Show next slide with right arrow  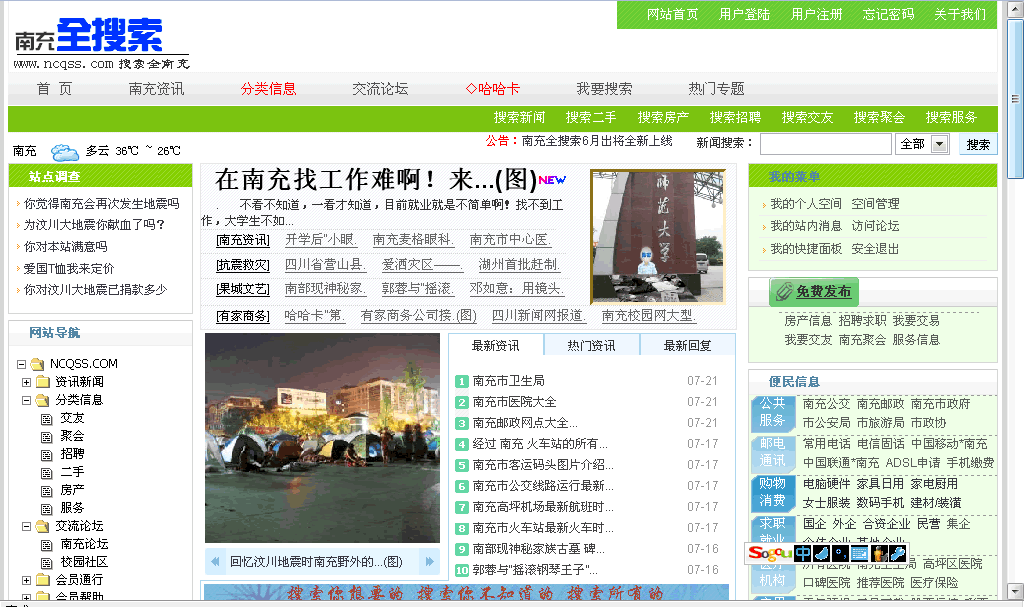coord(430,561)
